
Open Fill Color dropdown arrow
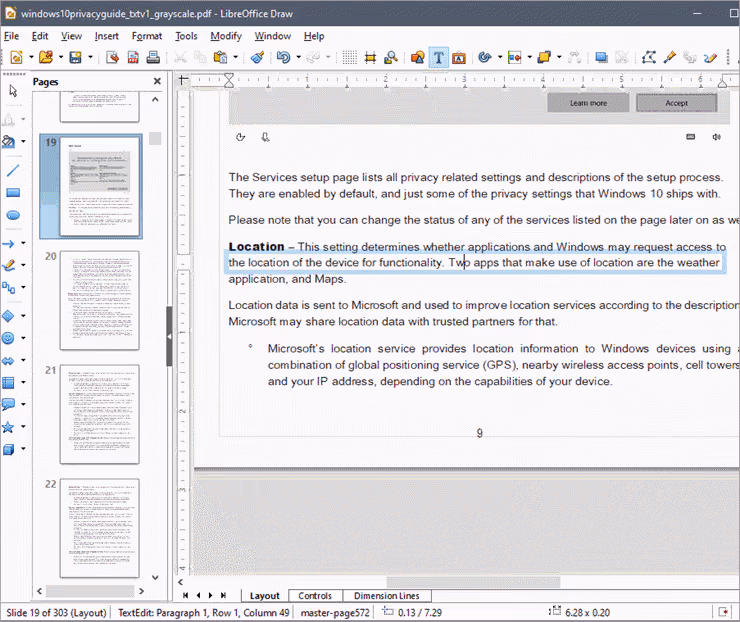click(x=23, y=141)
